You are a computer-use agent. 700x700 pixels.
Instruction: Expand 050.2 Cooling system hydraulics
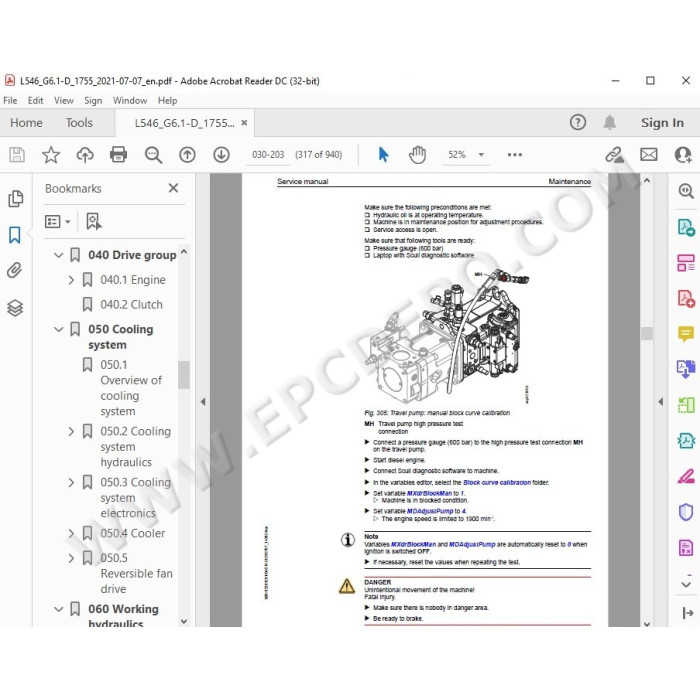(71, 431)
